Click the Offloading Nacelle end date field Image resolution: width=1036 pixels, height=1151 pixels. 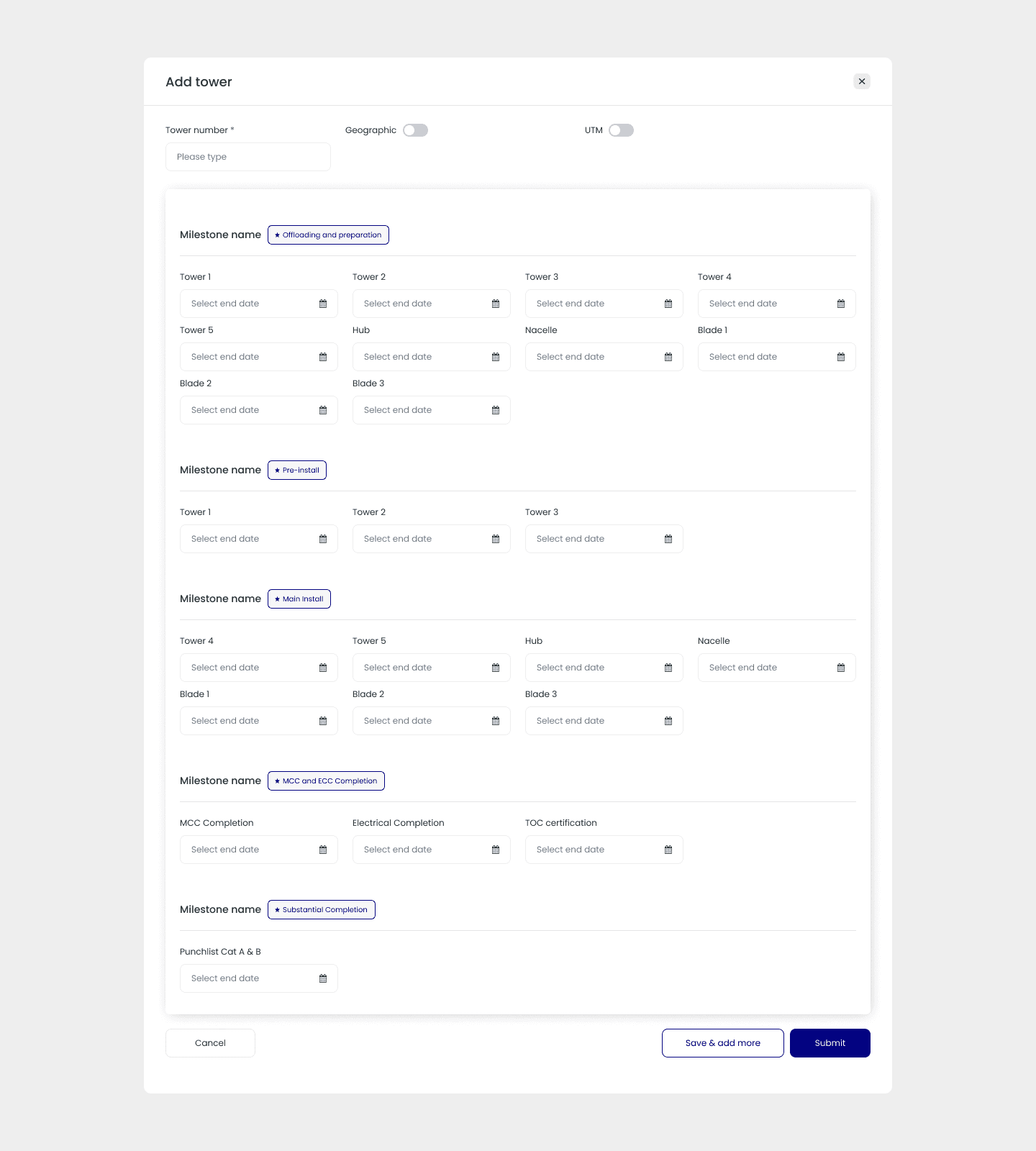coord(604,357)
